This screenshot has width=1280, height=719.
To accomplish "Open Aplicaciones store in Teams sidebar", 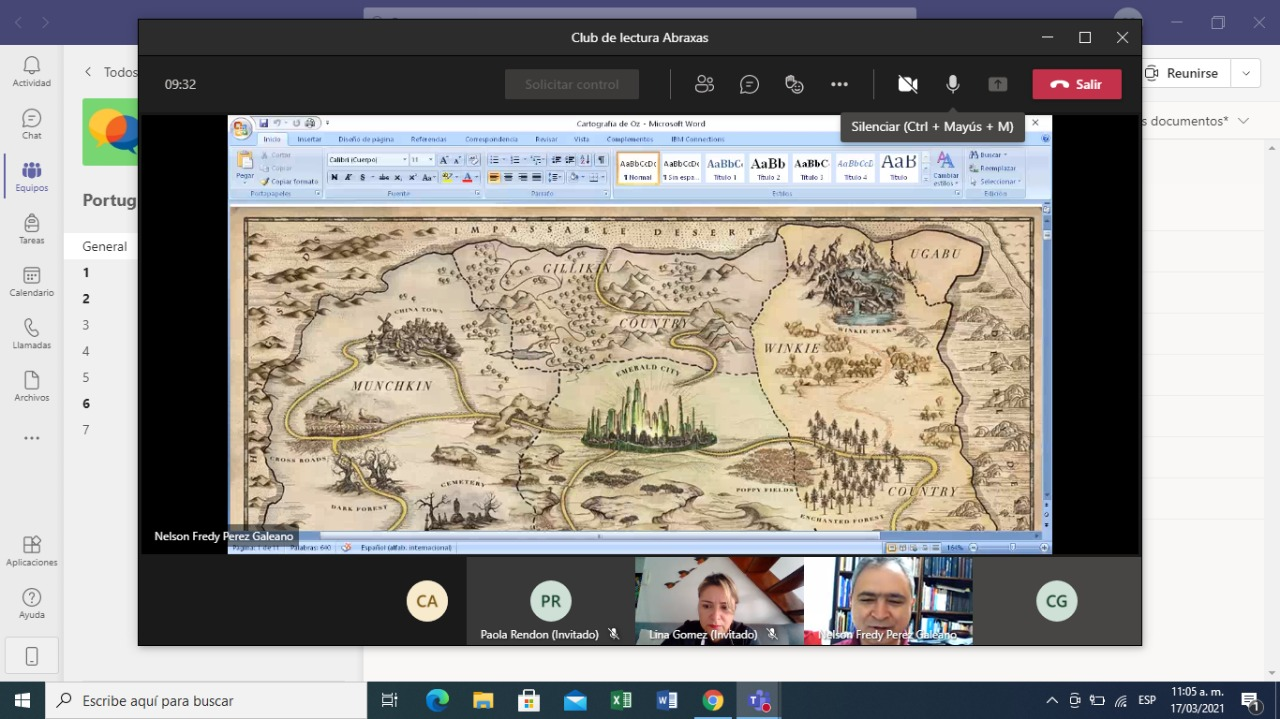I will (32, 551).
